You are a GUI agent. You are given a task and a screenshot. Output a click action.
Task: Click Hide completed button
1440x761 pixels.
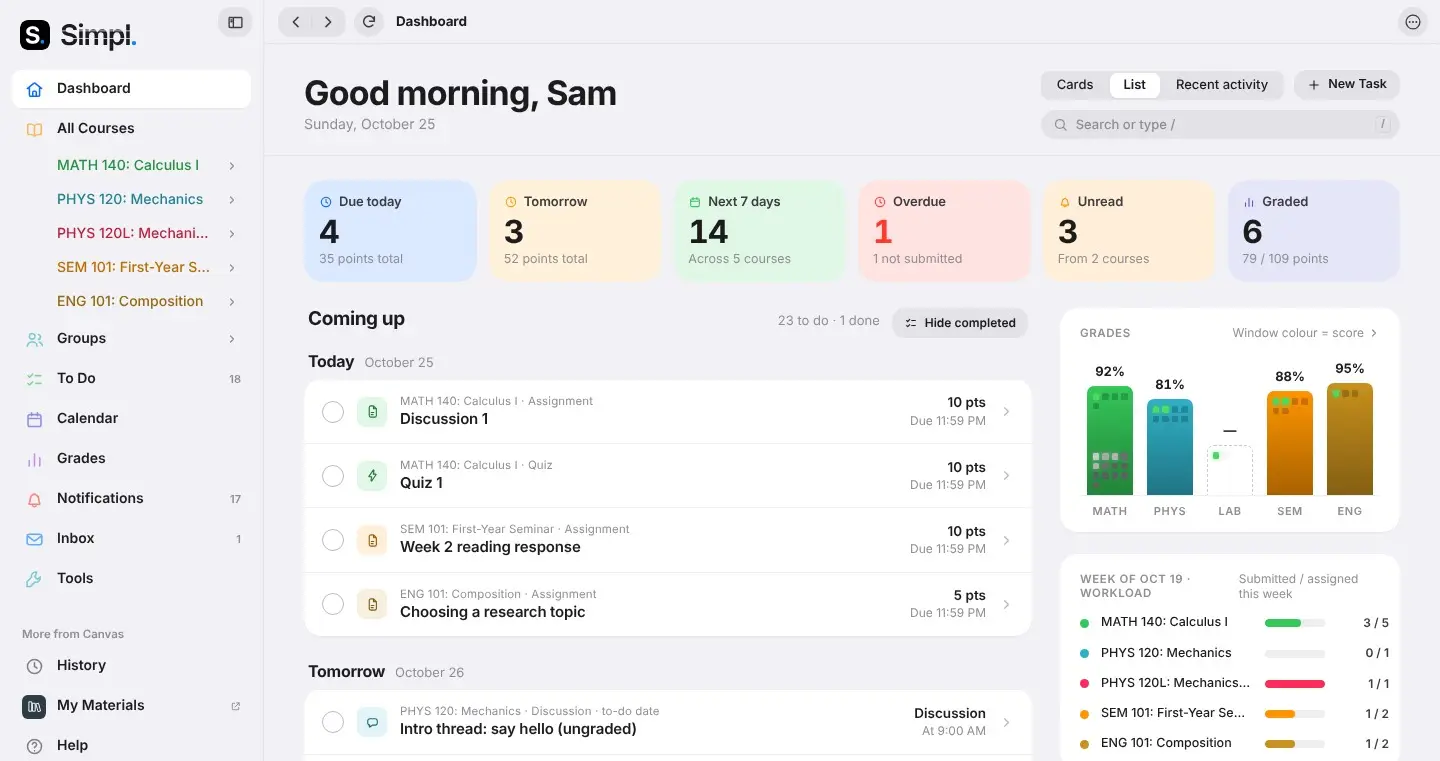tap(960, 323)
